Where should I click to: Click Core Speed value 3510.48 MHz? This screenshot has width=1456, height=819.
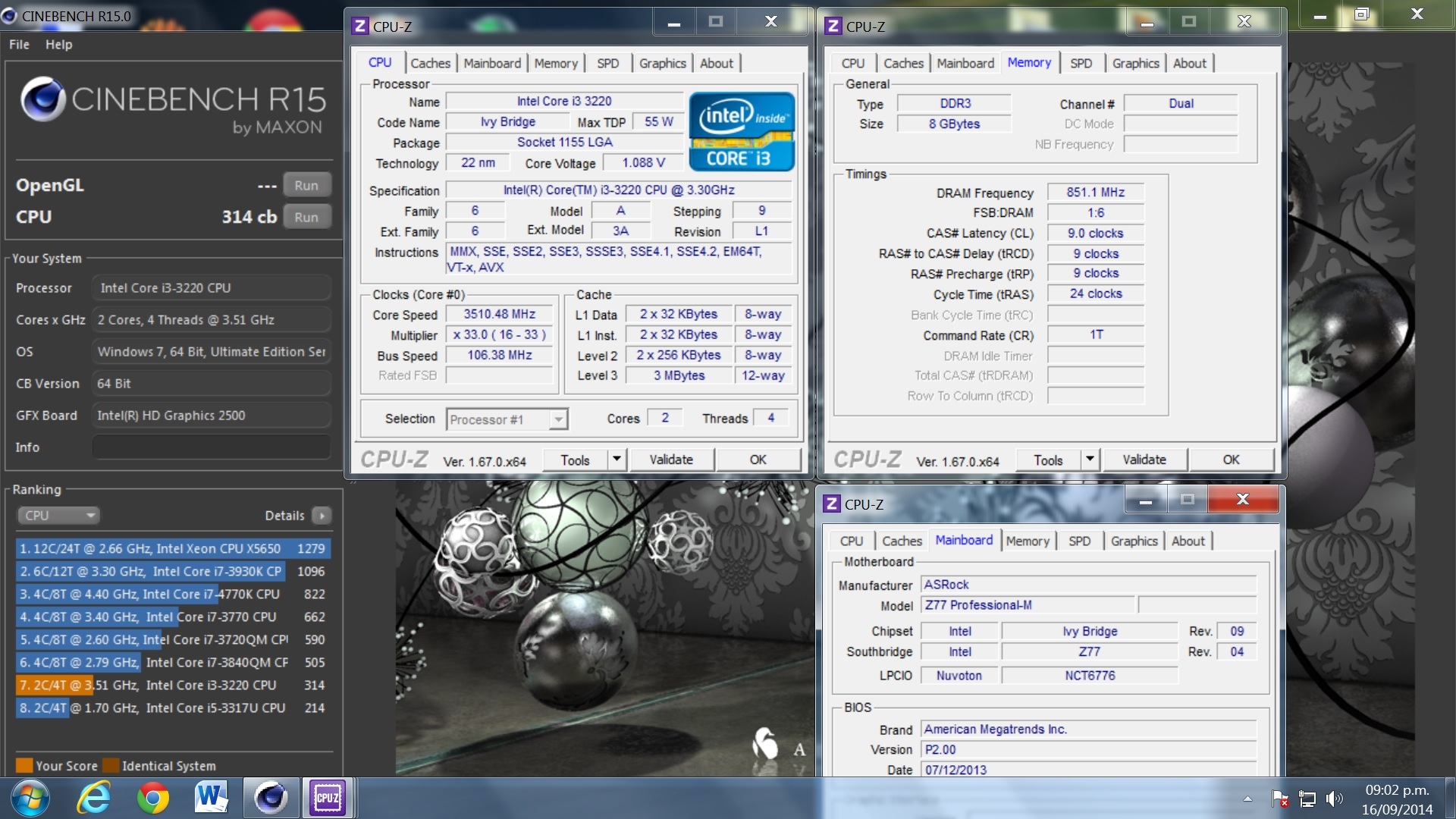coord(500,314)
